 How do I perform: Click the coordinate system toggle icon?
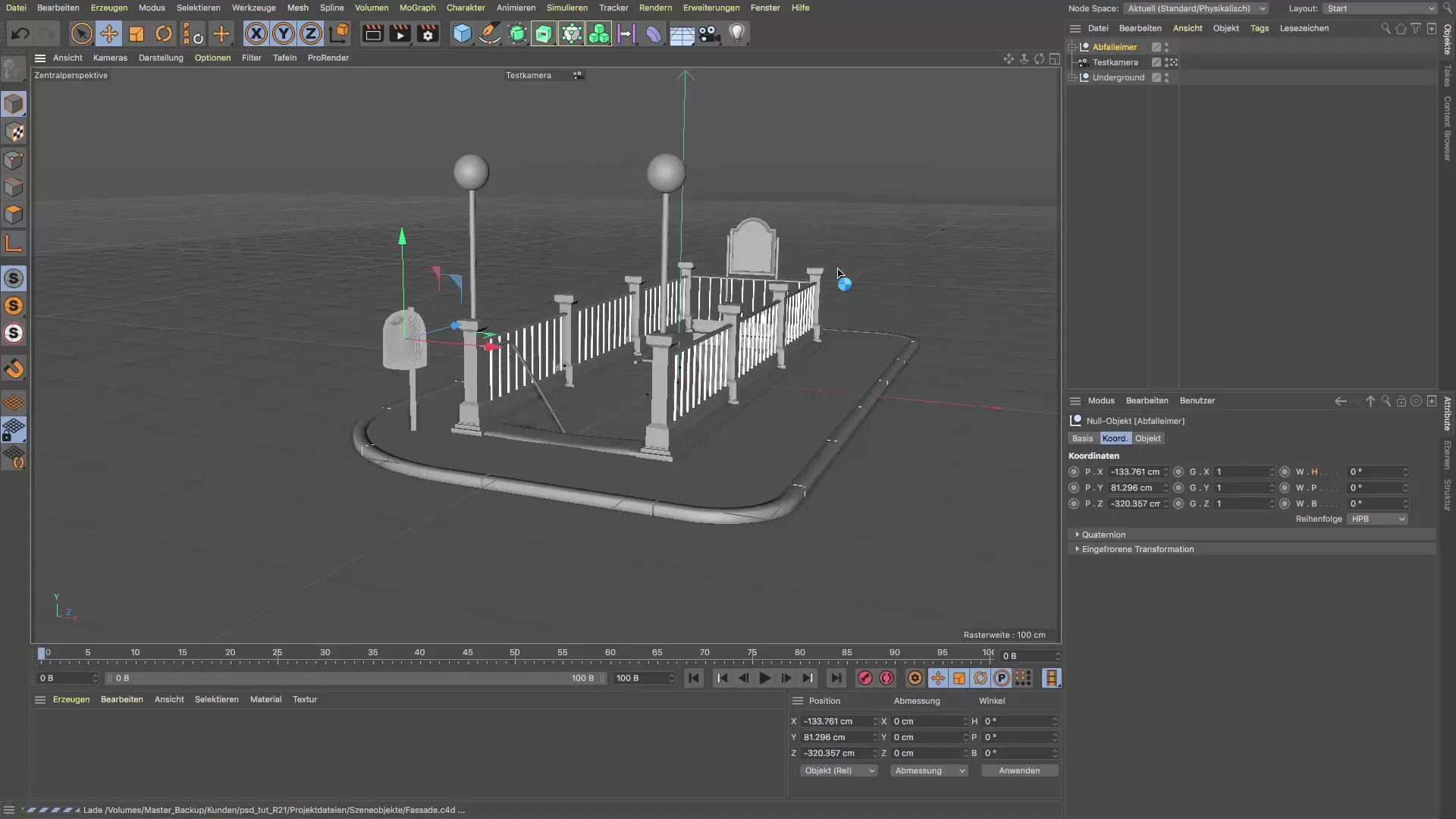(x=339, y=33)
